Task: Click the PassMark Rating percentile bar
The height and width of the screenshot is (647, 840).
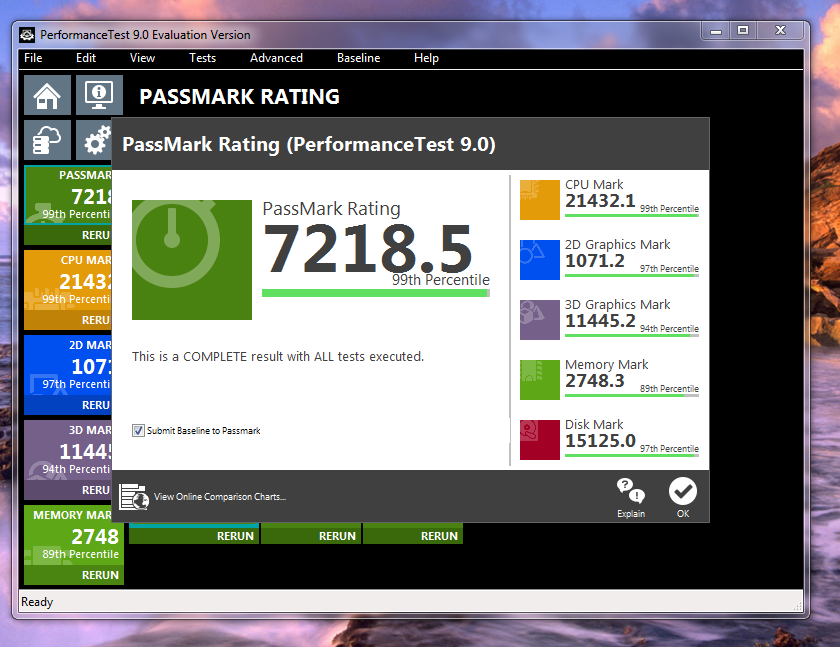Action: point(376,293)
